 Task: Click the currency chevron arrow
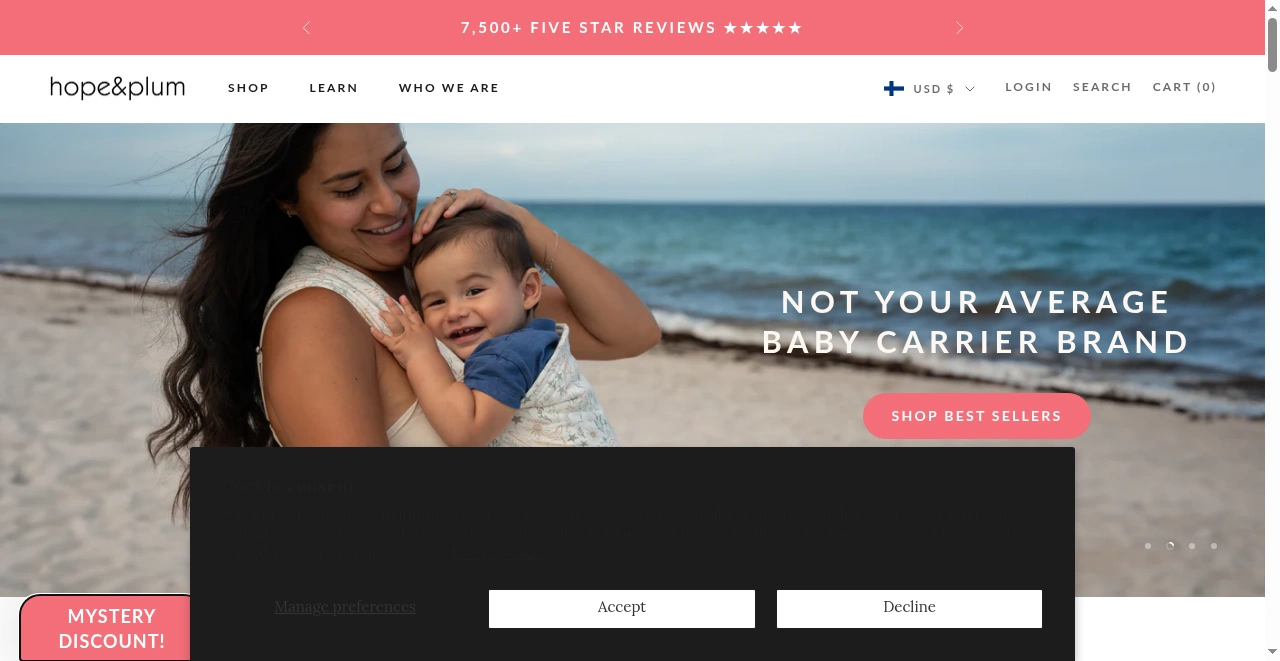970,89
